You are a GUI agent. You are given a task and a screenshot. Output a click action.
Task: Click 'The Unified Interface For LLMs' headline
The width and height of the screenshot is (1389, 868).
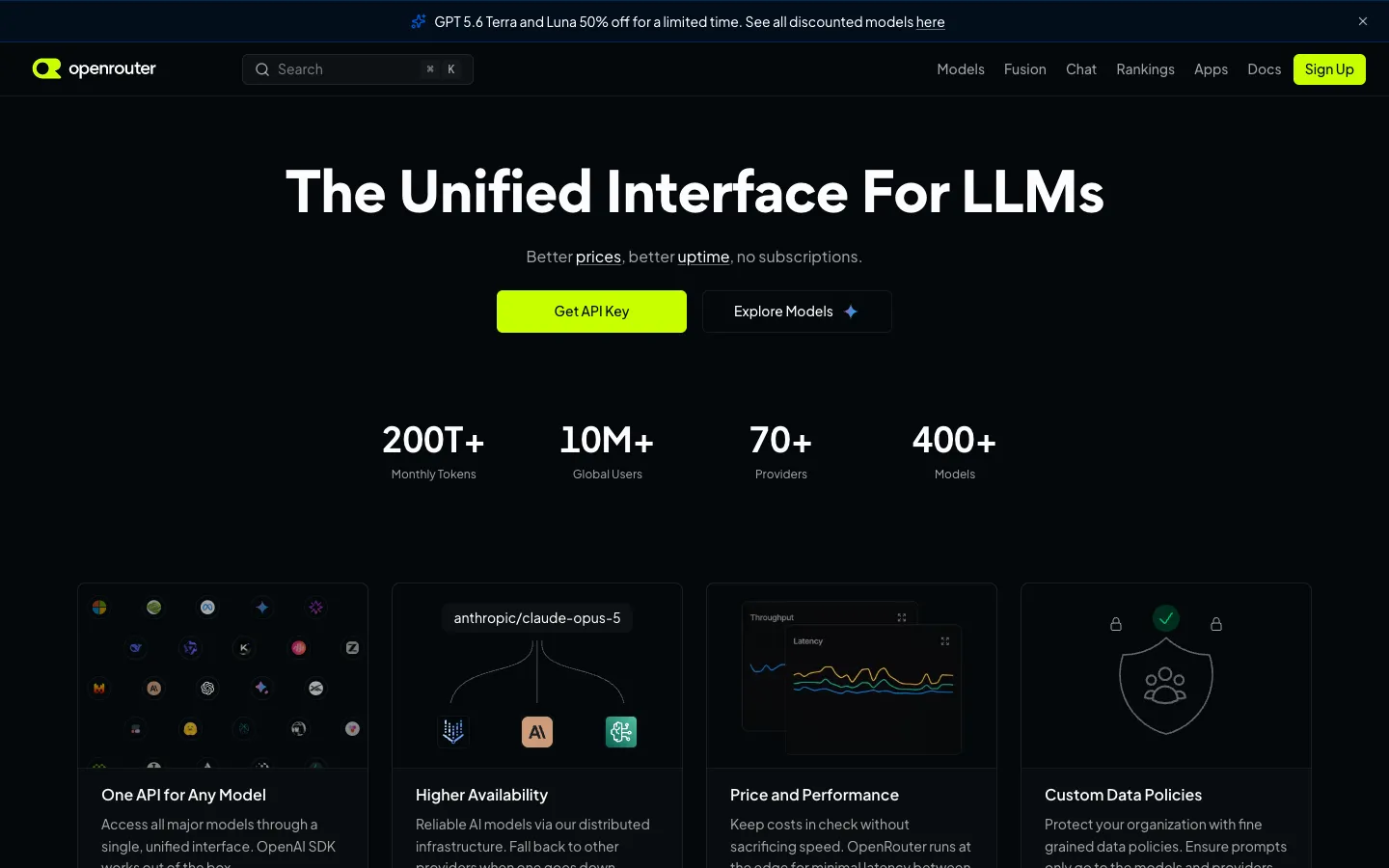694,191
